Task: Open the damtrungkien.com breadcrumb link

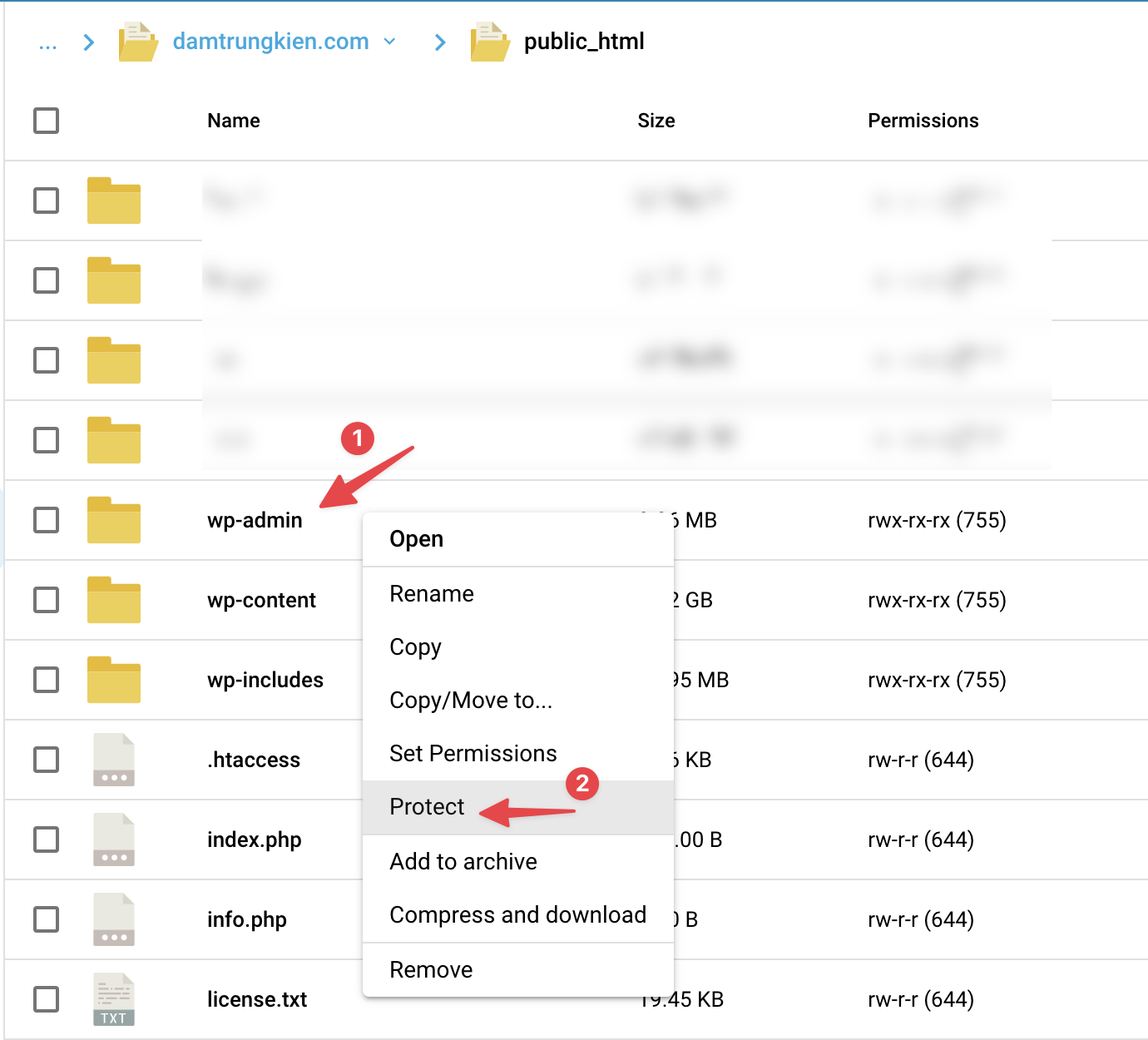Action: tap(271, 42)
